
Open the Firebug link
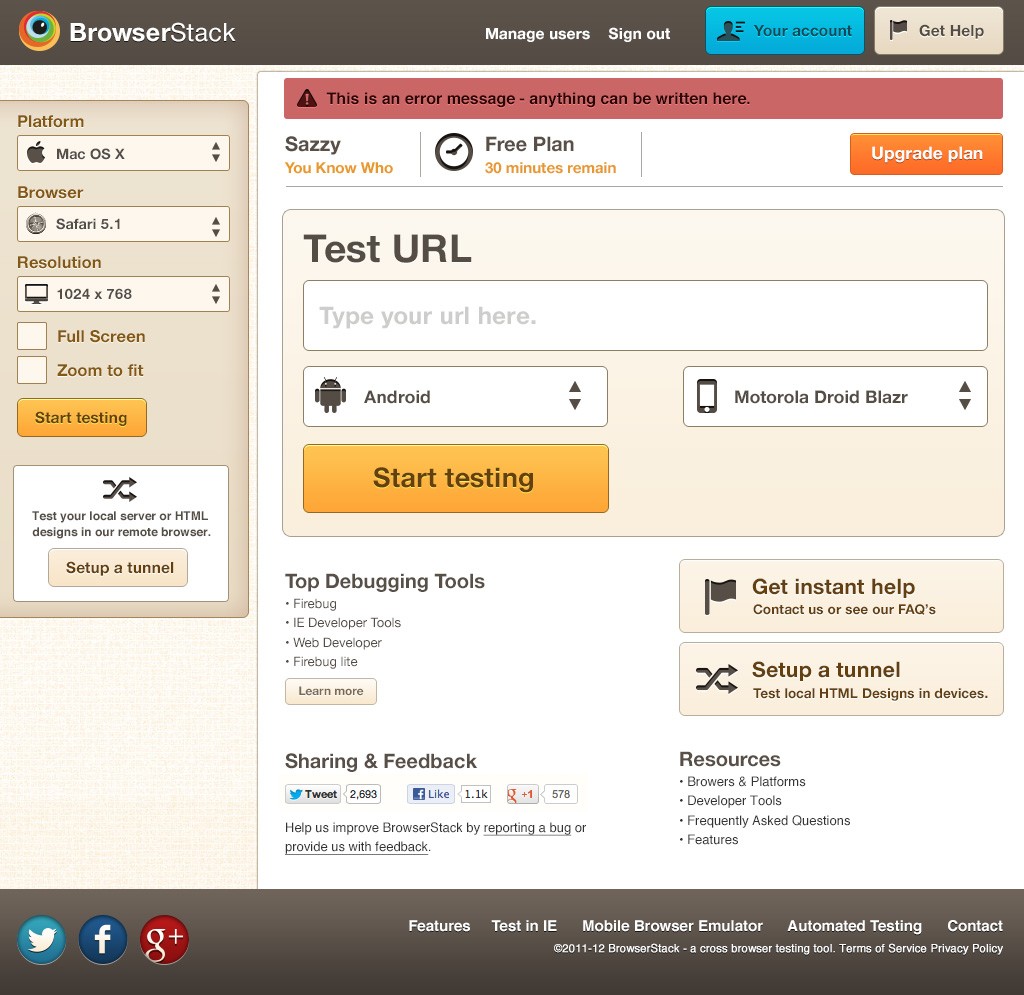315,604
